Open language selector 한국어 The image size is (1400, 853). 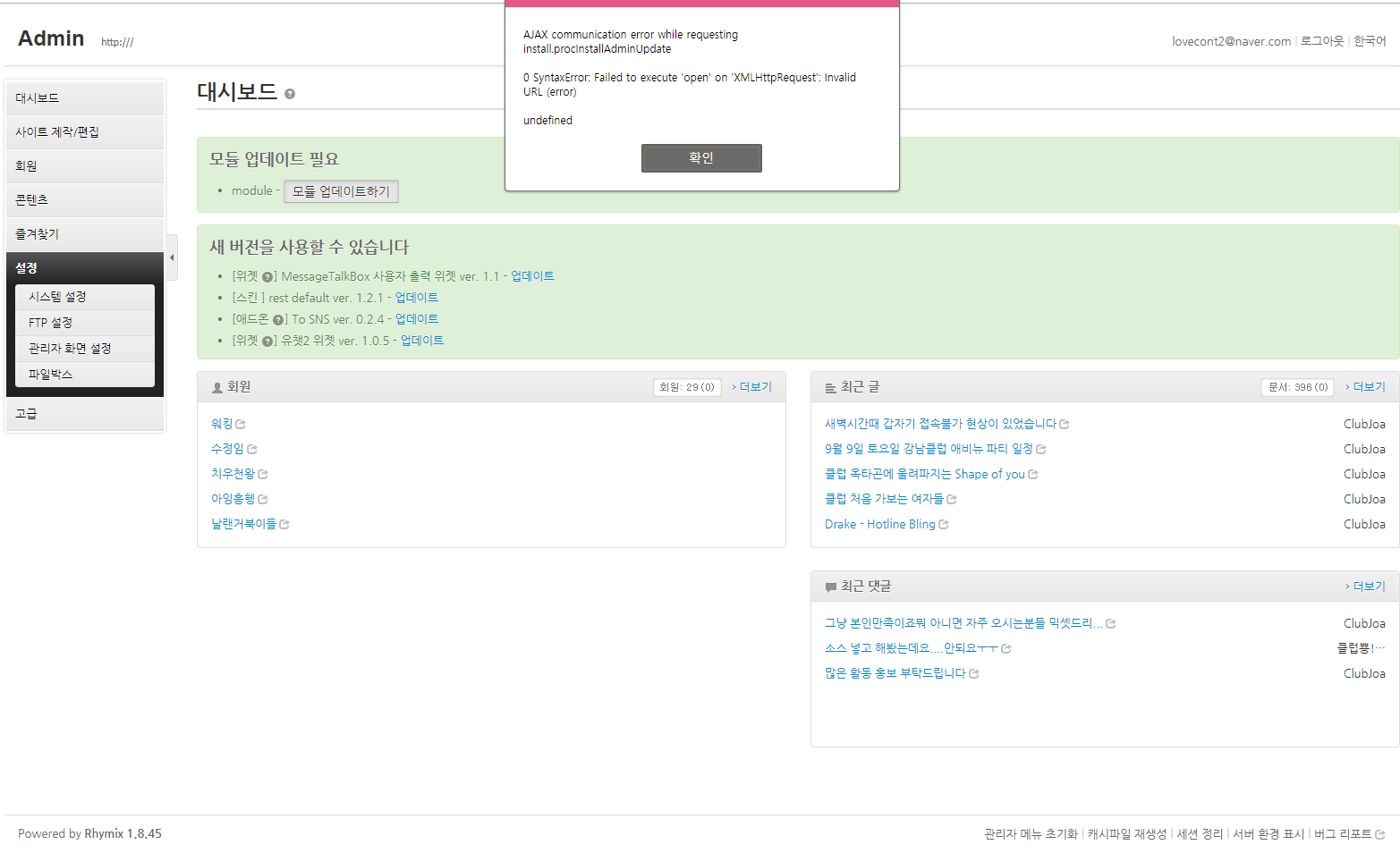coord(1370,41)
